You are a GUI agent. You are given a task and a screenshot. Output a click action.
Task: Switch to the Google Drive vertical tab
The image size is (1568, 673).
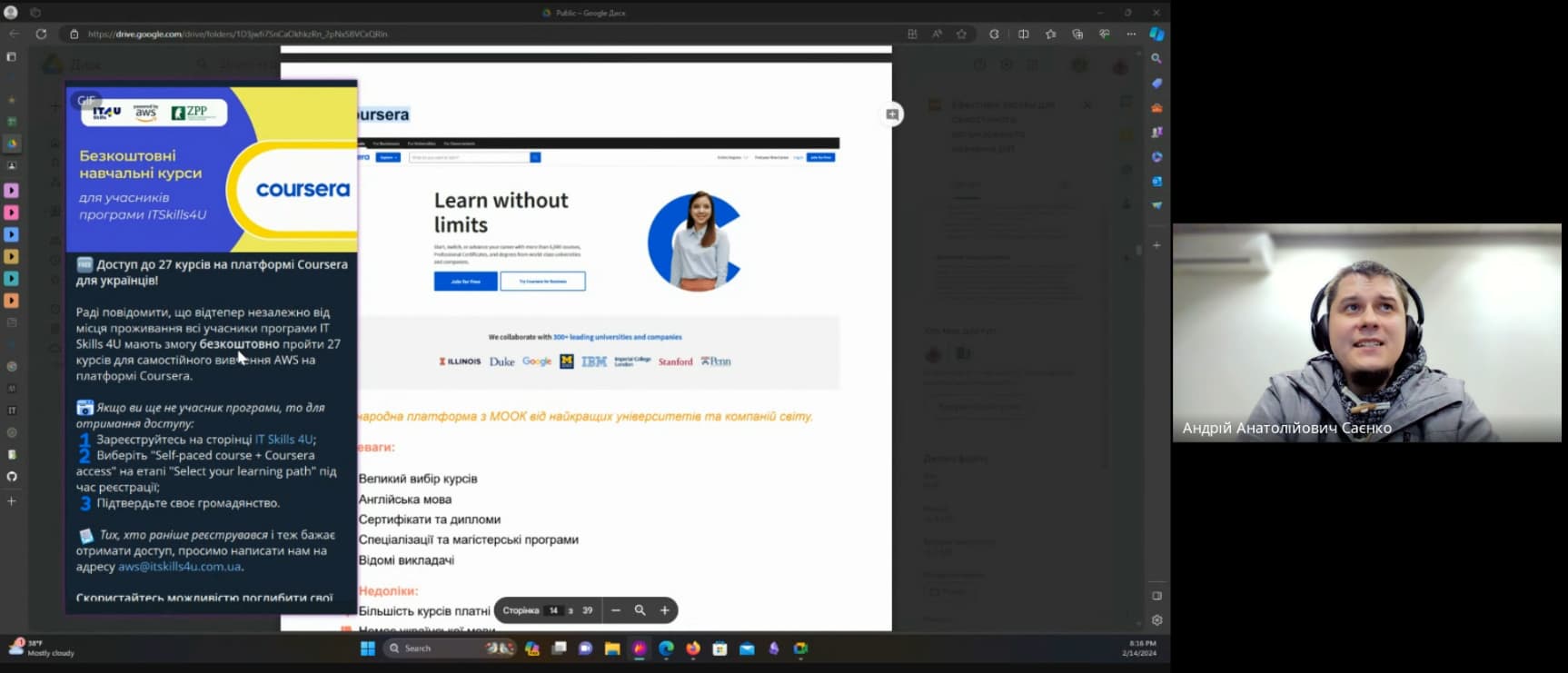coord(12,144)
